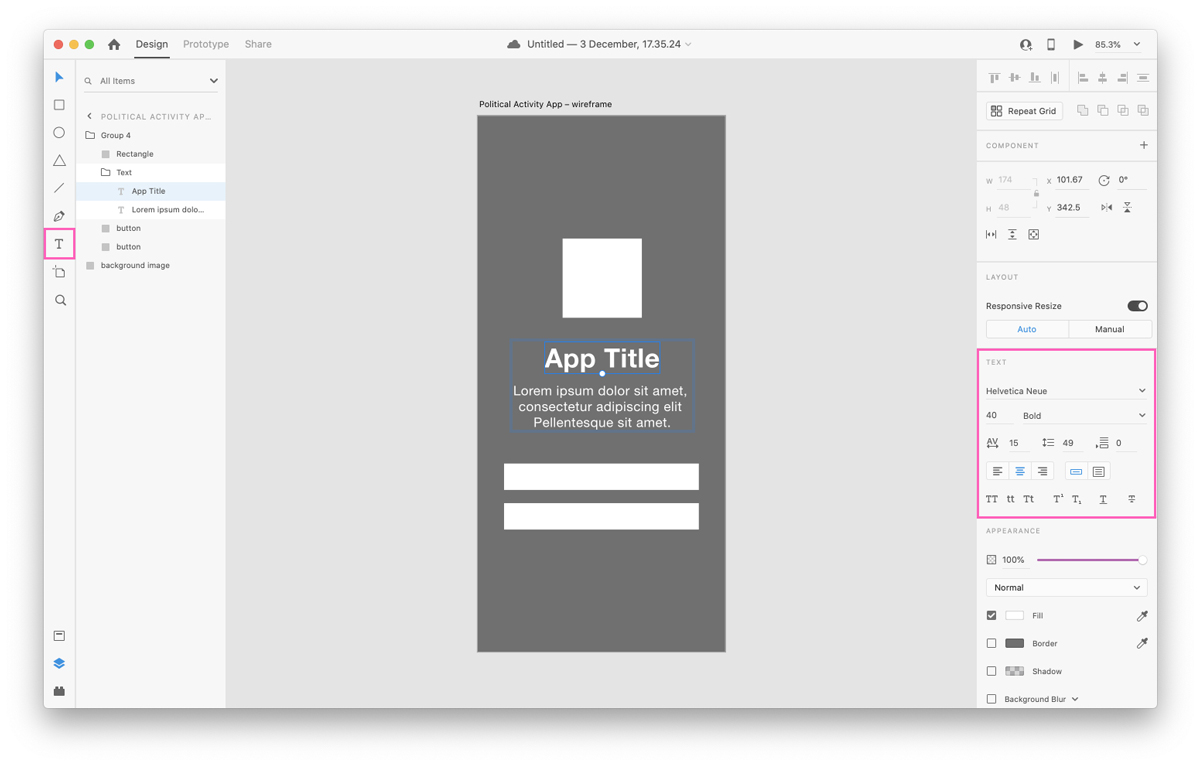
Task: Align selection to vertical middle
Action: 1014,77
